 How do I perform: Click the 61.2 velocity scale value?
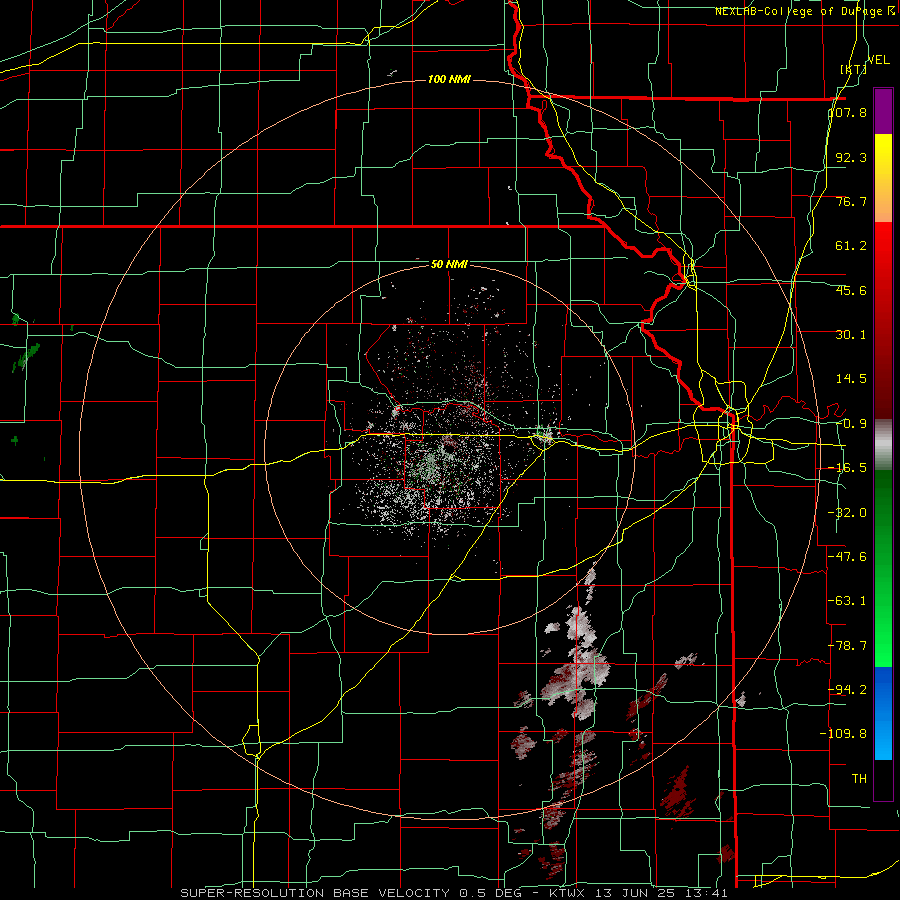(x=851, y=246)
